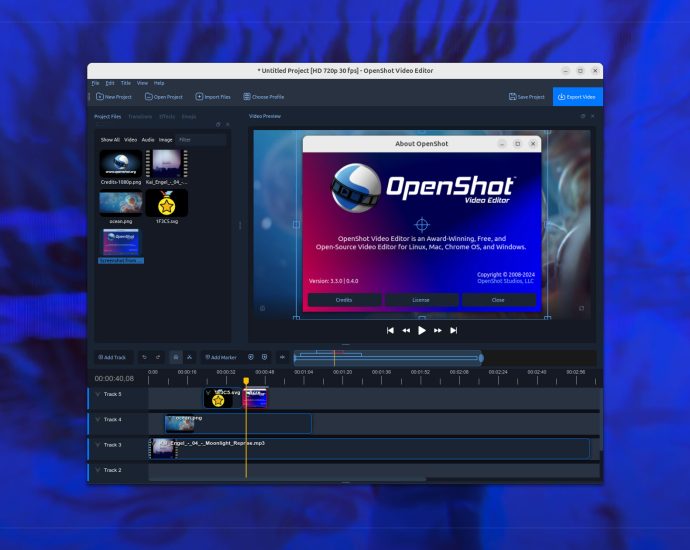The image size is (690, 550).
Task: Click the Add Marker button
Action: click(221, 357)
